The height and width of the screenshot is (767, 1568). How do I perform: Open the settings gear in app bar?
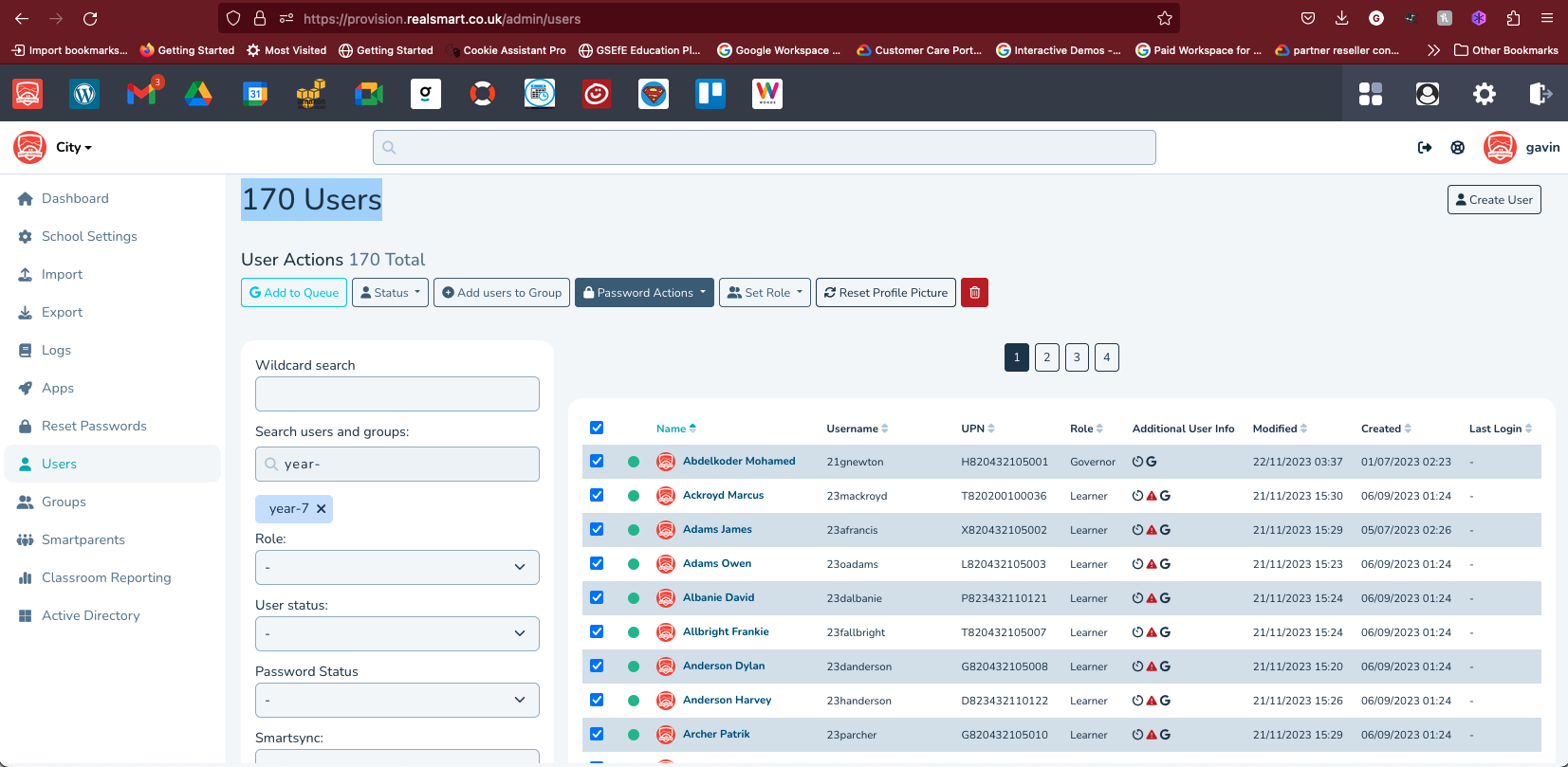tap(1484, 93)
